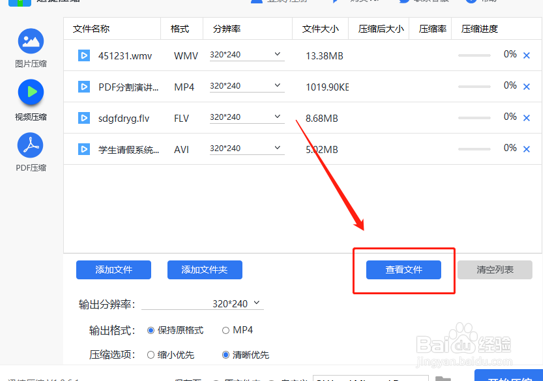Image resolution: width=543 pixels, height=381 pixels.
Task: Expand resolution dropdown for 451231.wmv
Action: (x=277, y=54)
